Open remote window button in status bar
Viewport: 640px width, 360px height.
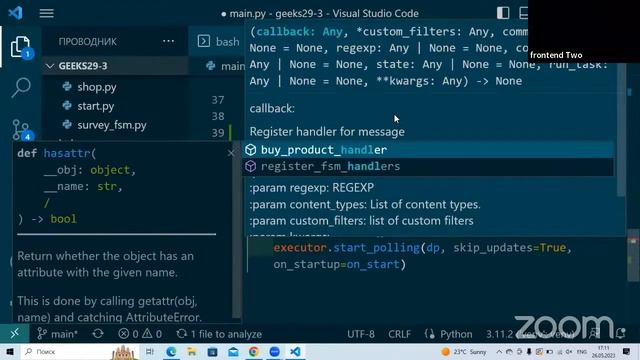15,334
